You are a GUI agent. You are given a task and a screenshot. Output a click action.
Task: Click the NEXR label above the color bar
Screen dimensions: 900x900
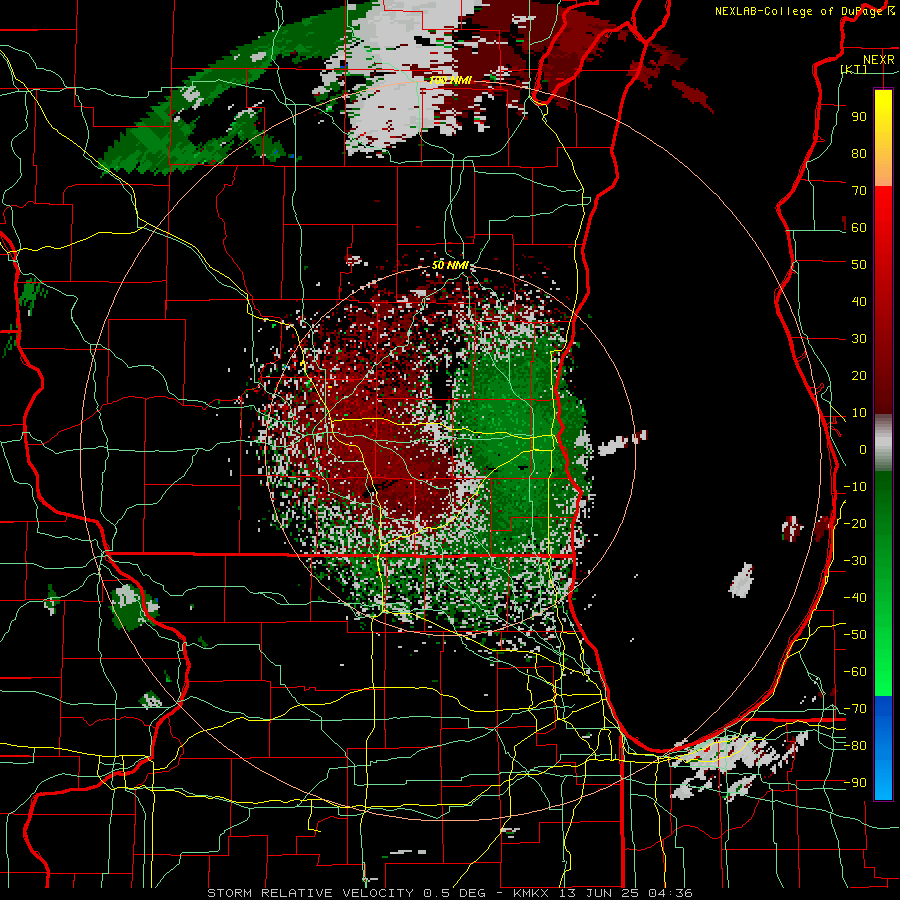878,60
